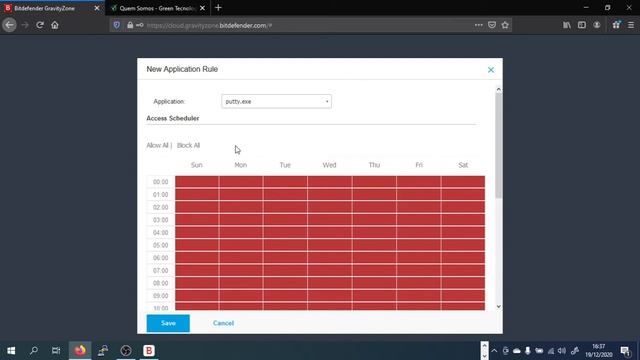Save the page to Pocket
Viewport: 640px width, 360px height.
click(x=492, y=25)
